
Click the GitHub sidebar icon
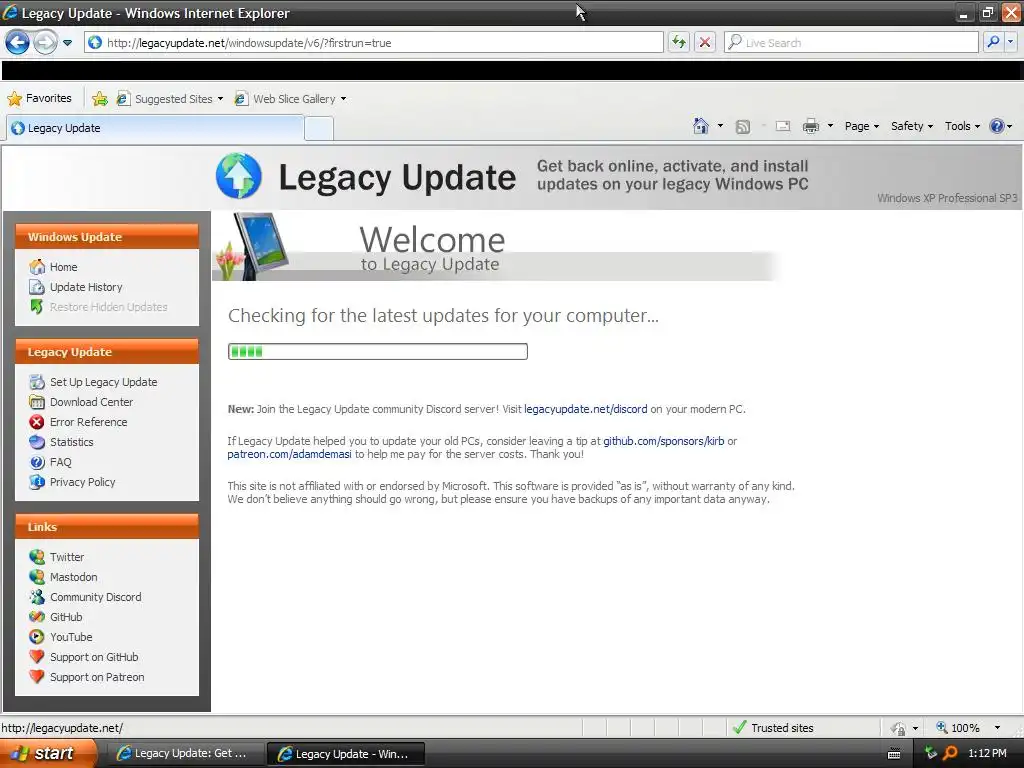pos(37,617)
